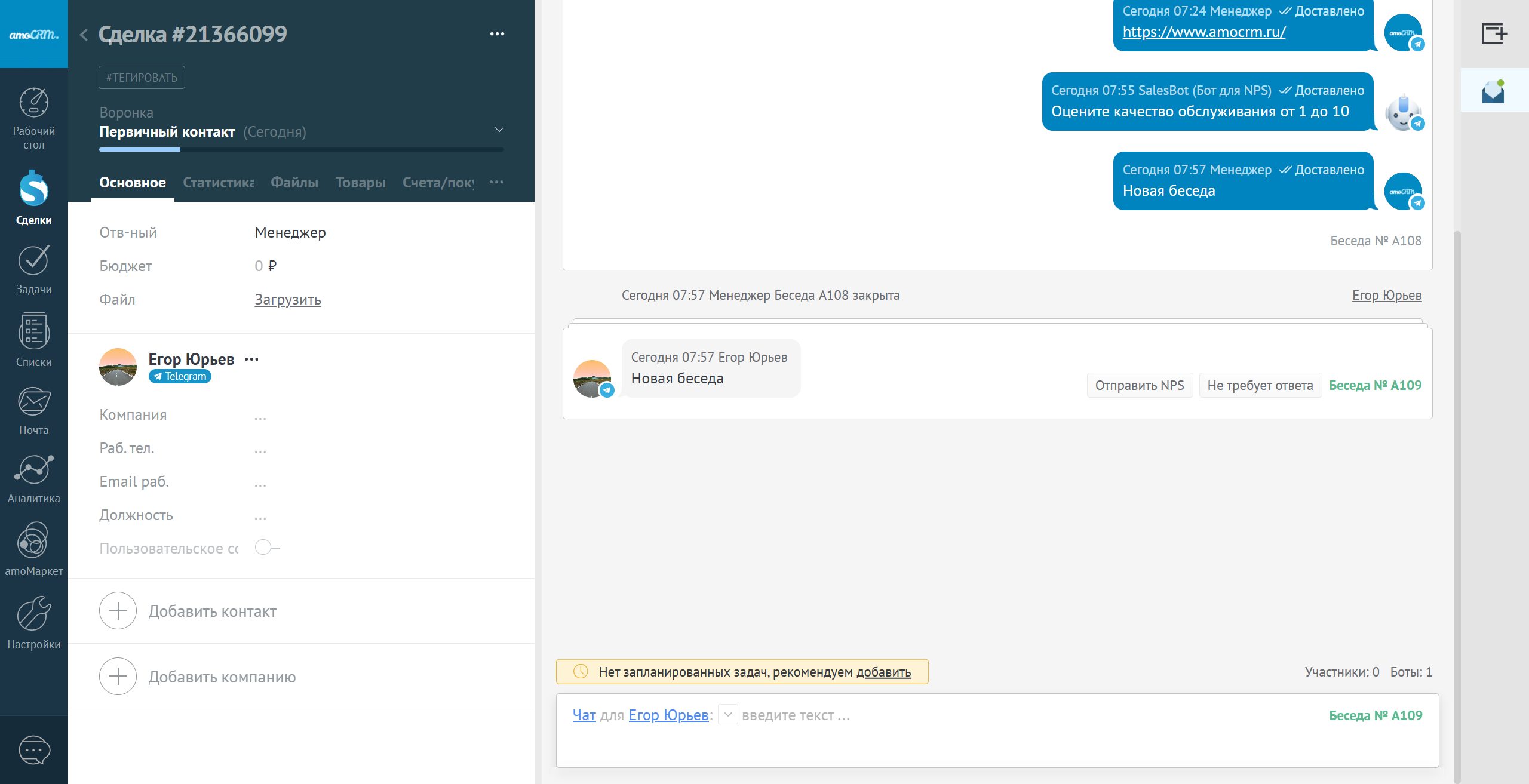Switch to the Файлы tab
The height and width of the screenshot is (784, 1529).
[x=294, y=183]
